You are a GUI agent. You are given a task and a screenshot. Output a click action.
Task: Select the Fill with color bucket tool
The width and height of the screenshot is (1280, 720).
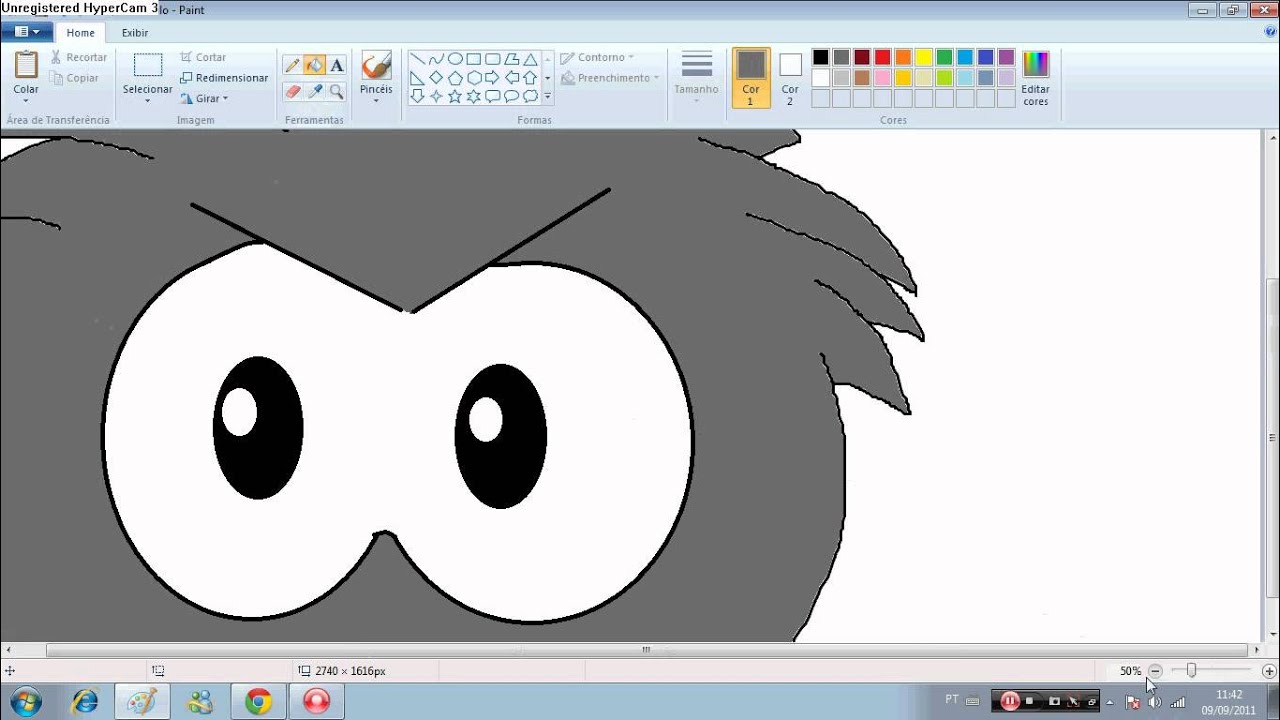pyautogui.click(x=315, y=66)
